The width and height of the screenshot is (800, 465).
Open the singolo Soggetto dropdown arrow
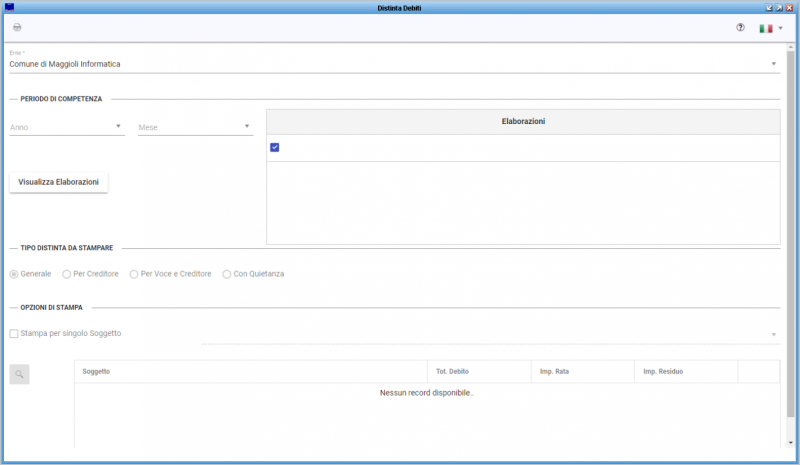pos(773,334)
